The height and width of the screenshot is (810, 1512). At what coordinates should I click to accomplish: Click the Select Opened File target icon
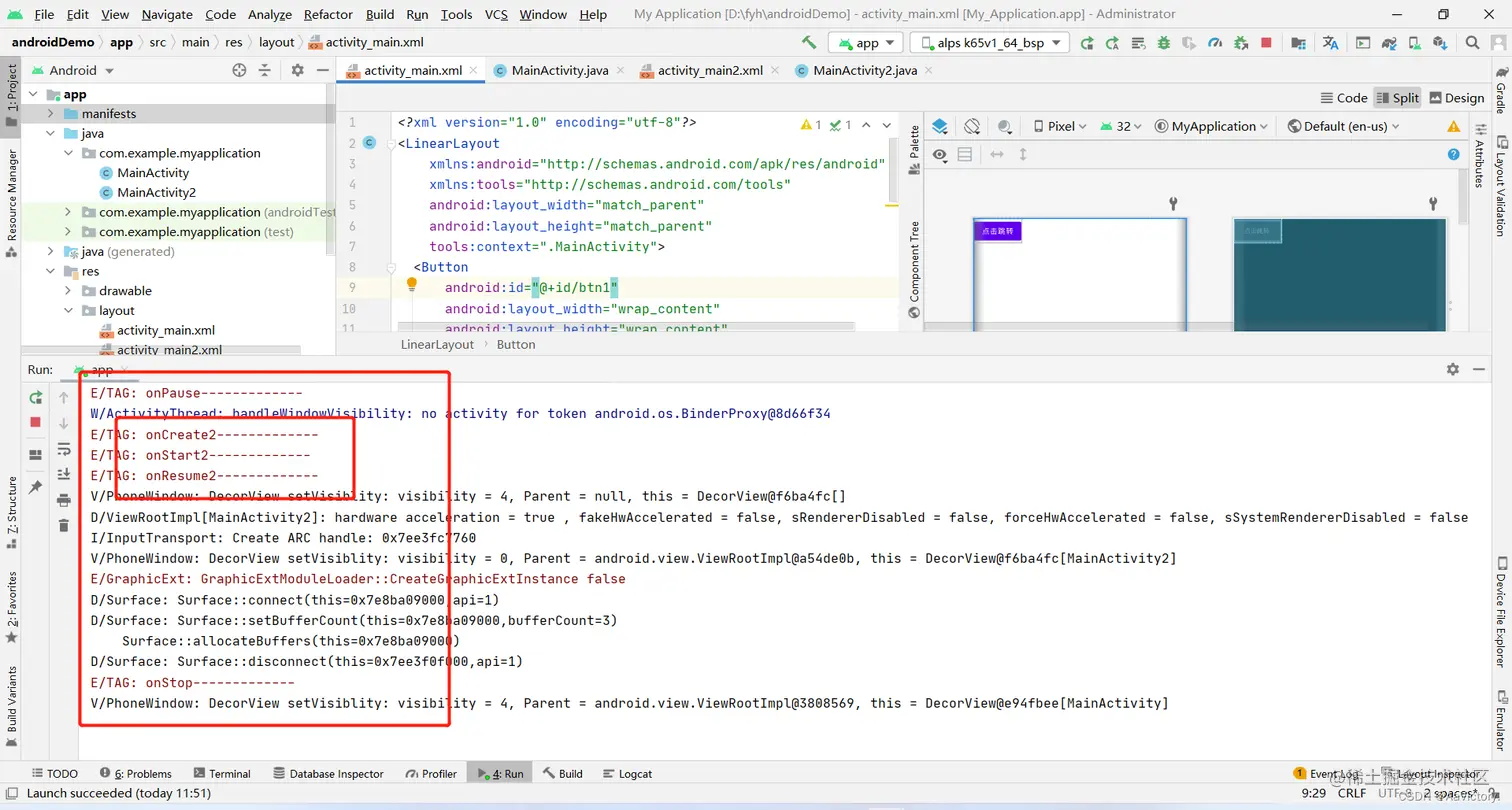click(x=239, y=70)
